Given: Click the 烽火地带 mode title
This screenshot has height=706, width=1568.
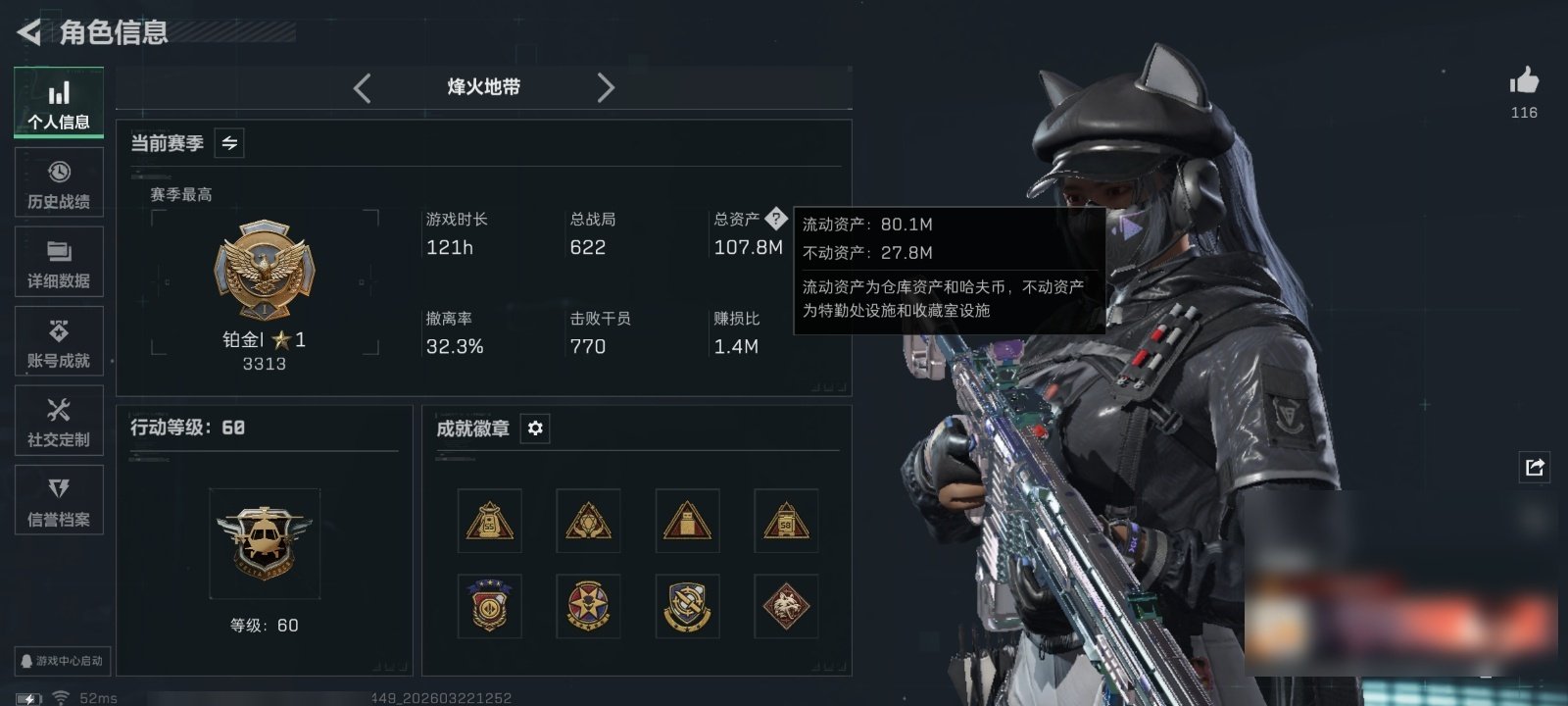Looking at the screenshot, I should pyautogui.click(x=484, y=87).
